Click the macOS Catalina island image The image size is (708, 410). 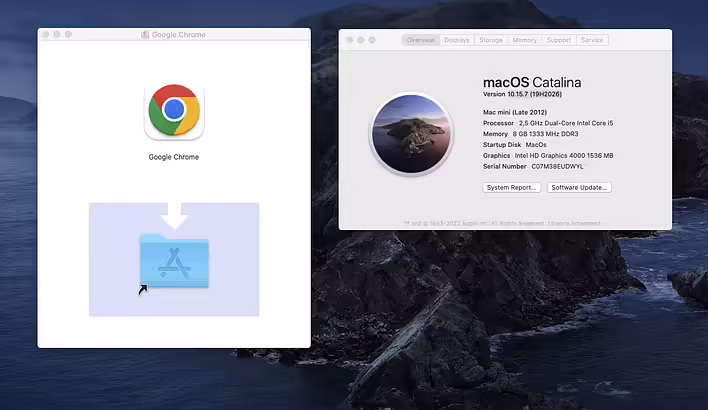click(413, 133)
